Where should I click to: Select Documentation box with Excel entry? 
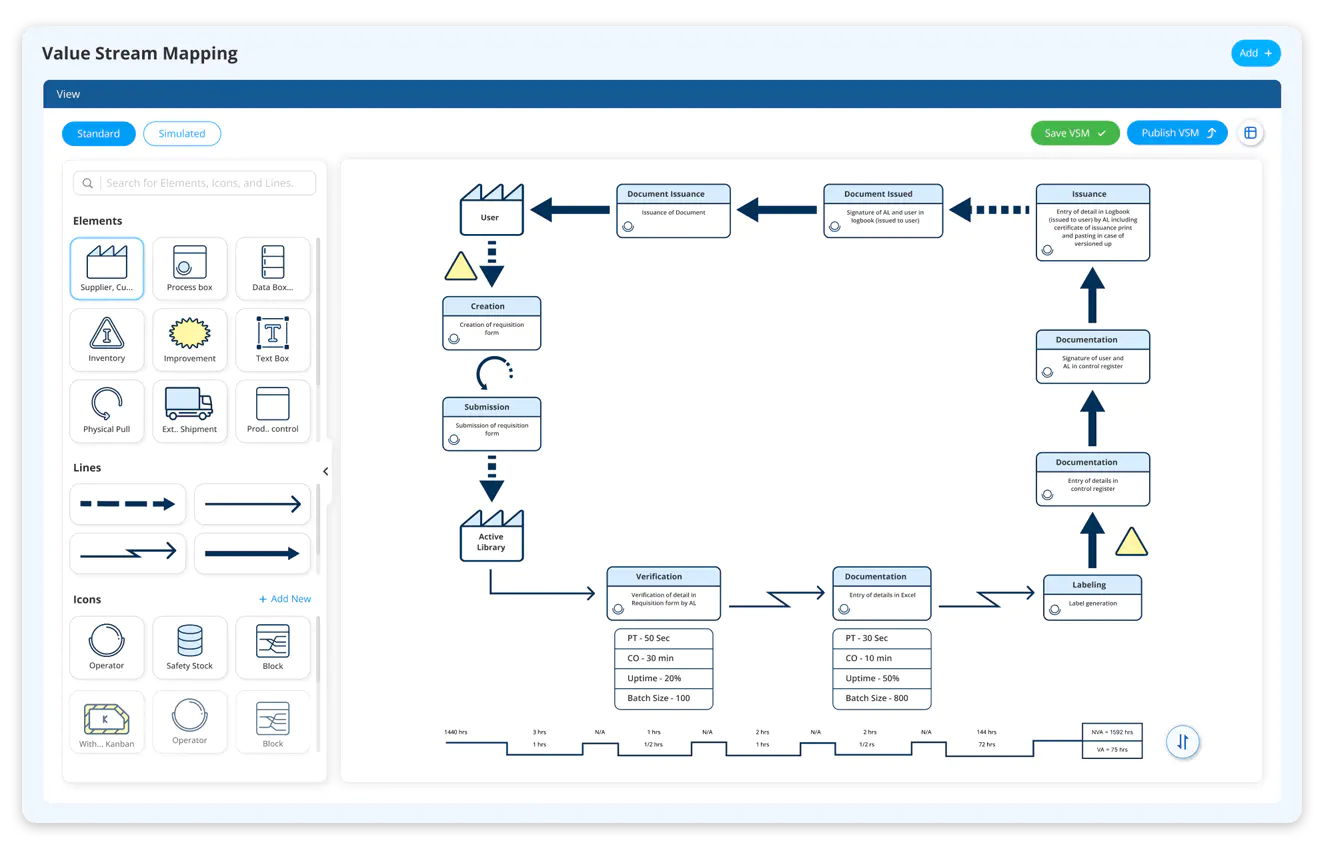click(x=882, y=594)
